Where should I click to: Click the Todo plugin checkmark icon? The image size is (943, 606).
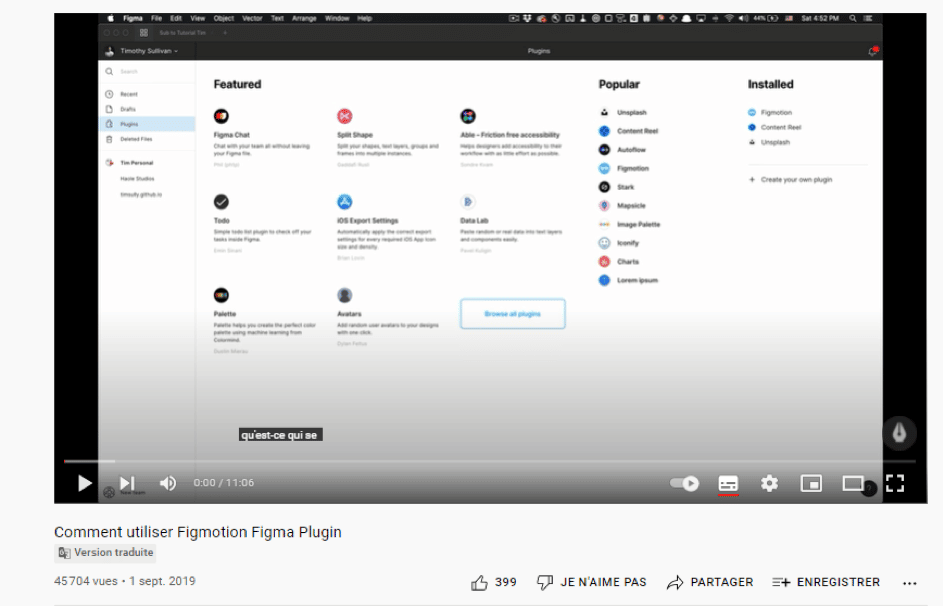click(x=221, y=202)
